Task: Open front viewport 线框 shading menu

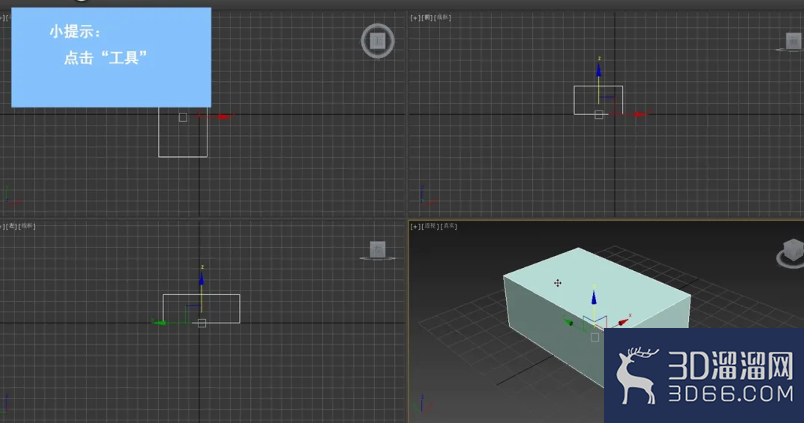Action: click(442, 18)
